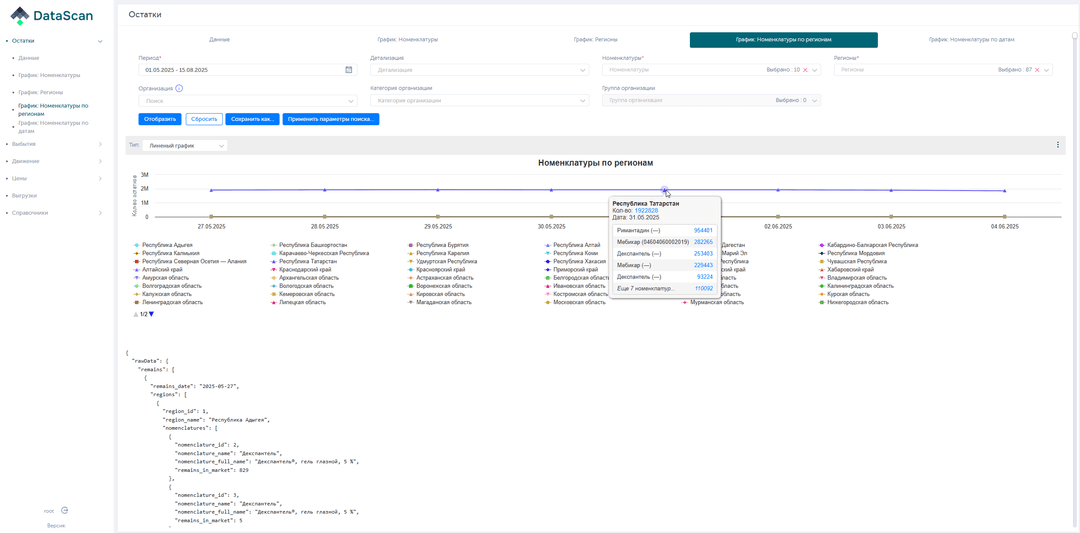Collapse the Остатки sidebar section

tap(100, 41)
